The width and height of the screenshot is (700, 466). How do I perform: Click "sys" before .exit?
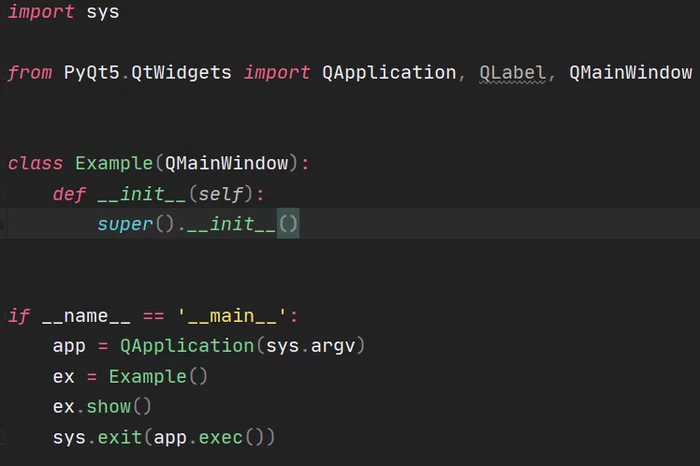click(69, 437)
